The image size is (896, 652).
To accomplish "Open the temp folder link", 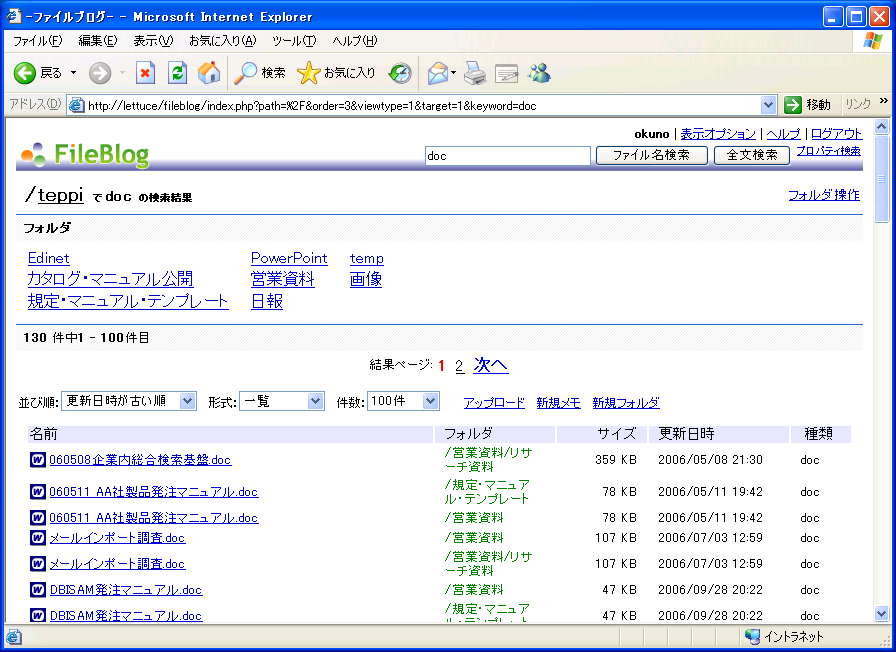I will (367, 258).
